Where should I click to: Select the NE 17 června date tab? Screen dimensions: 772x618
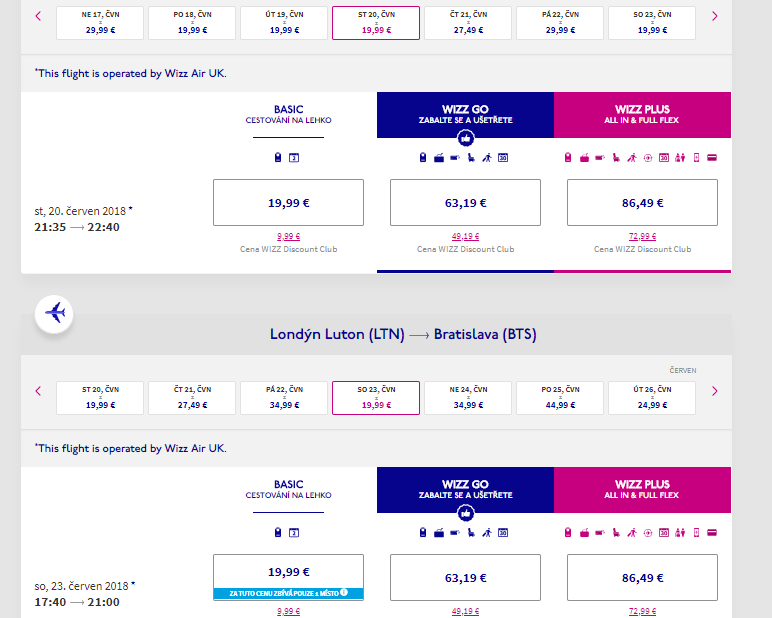tap(100, 22)
